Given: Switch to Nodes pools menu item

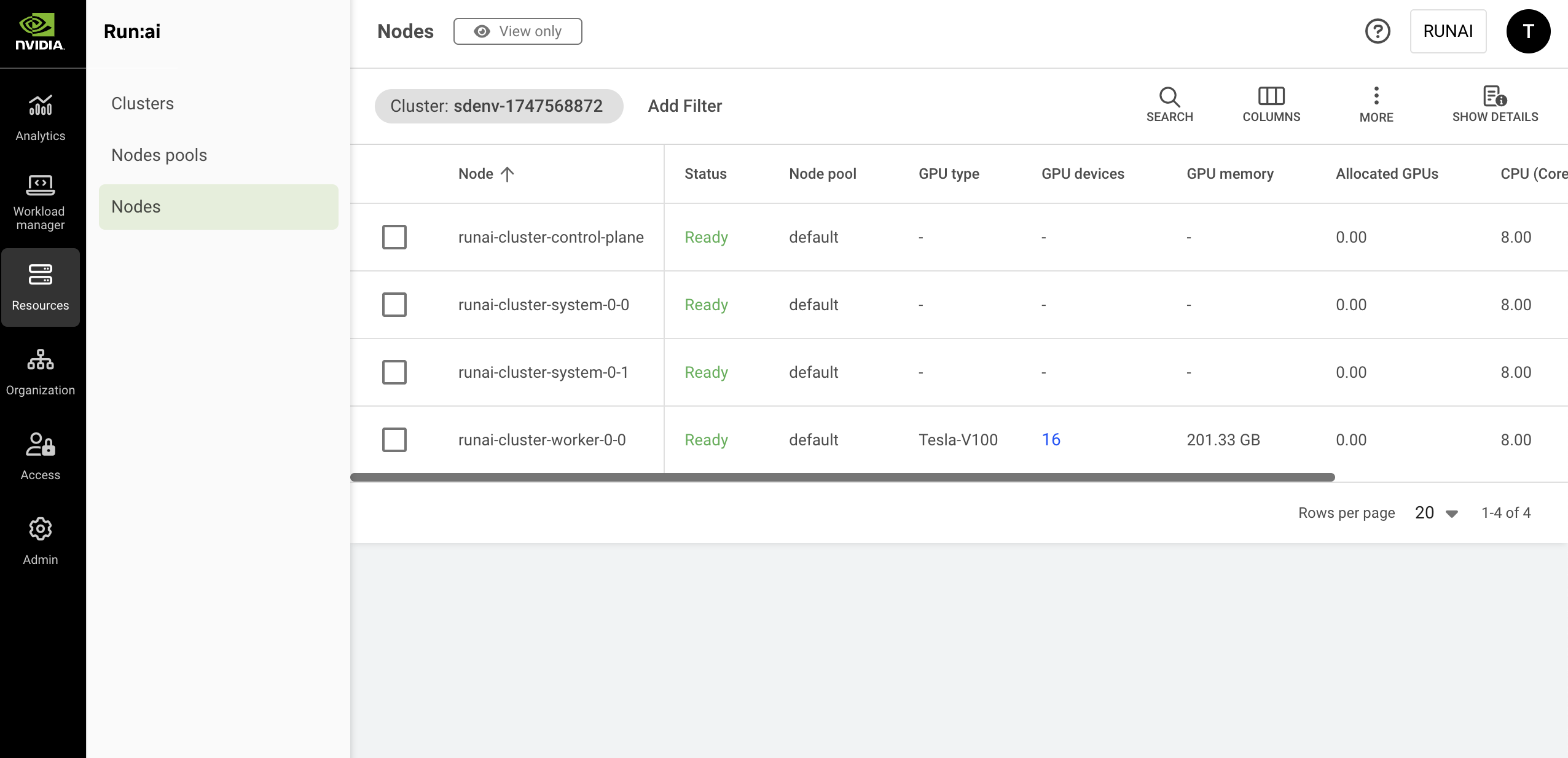Looking at the screenshot, I should pyautogui.click(x=159, y=155).
